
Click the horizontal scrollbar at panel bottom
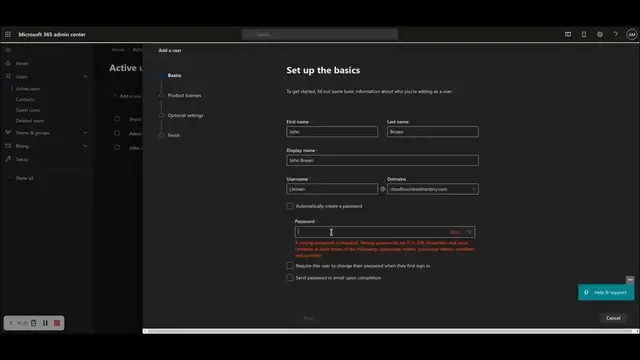pyautogui.click(x=391, y=331)
